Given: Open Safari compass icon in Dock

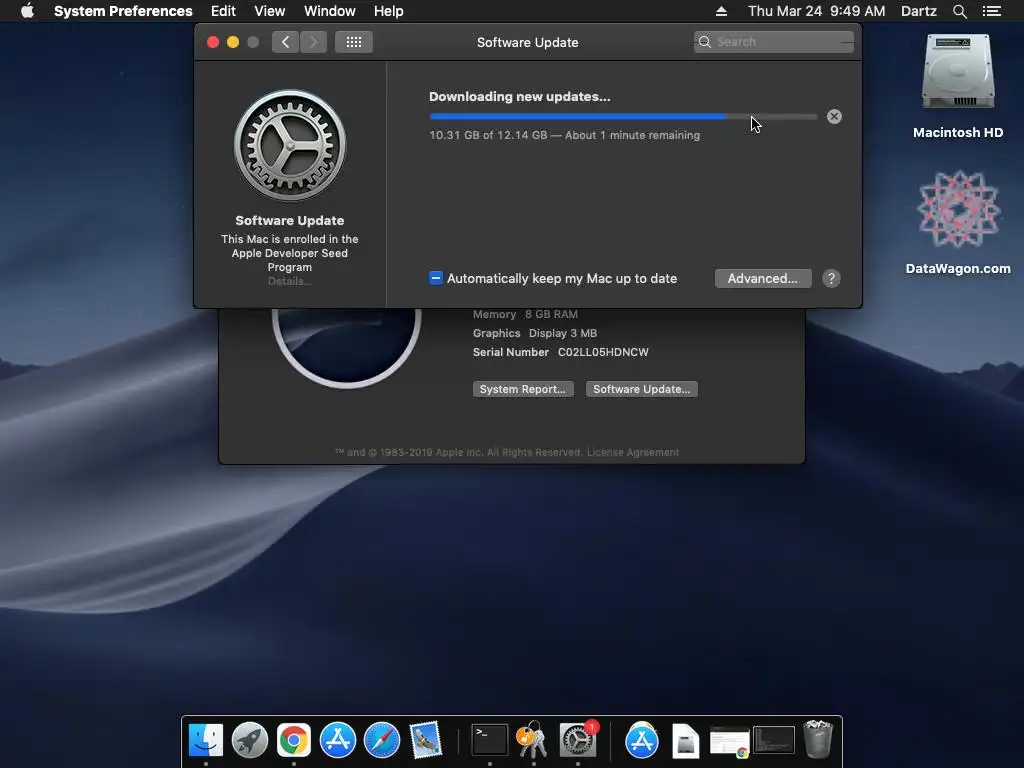Looking at the screenshot, I should click(x=381, y=741).
